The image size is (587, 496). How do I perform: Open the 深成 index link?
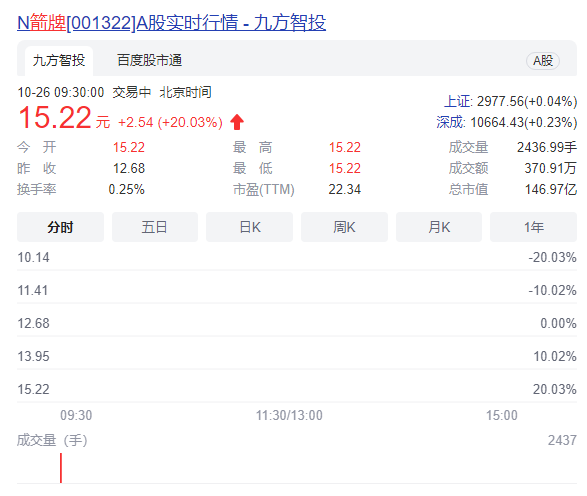[x=451, y=122]
